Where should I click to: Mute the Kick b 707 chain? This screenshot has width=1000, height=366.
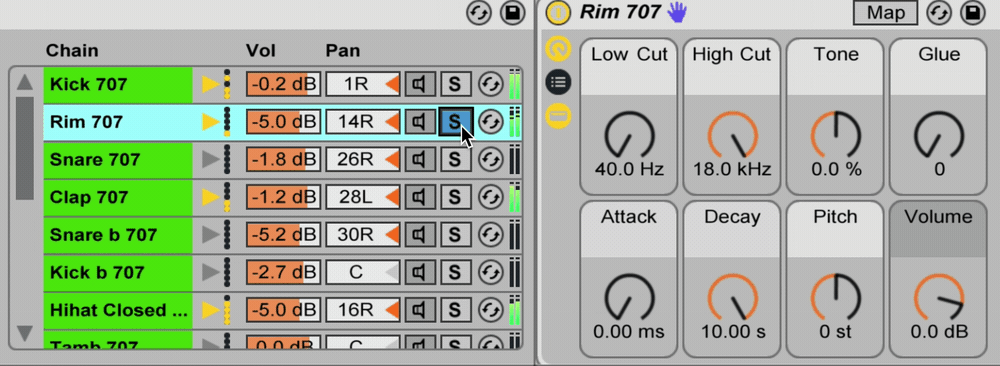(x=420, y=272)
